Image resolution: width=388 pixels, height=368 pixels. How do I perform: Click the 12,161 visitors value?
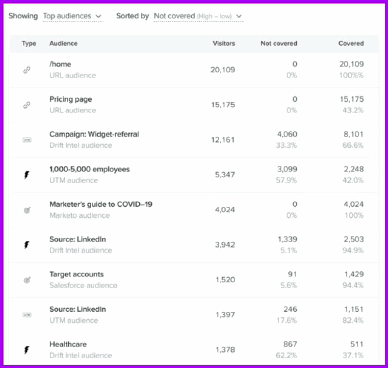point(223,140)
